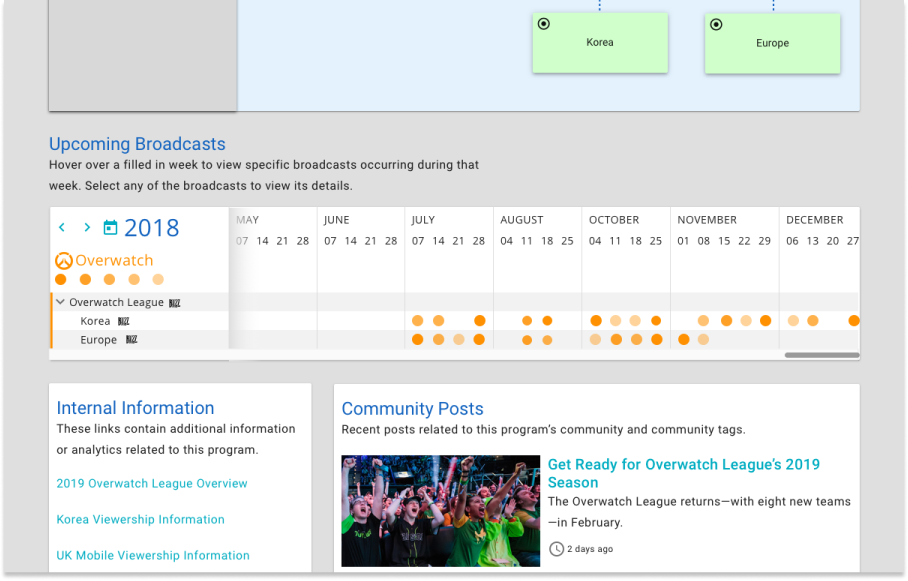Click the fourth legend dot under Overwatch
The height and width of the screenshot is (581, 908).
pyautogui.click(x=134, y=280)
